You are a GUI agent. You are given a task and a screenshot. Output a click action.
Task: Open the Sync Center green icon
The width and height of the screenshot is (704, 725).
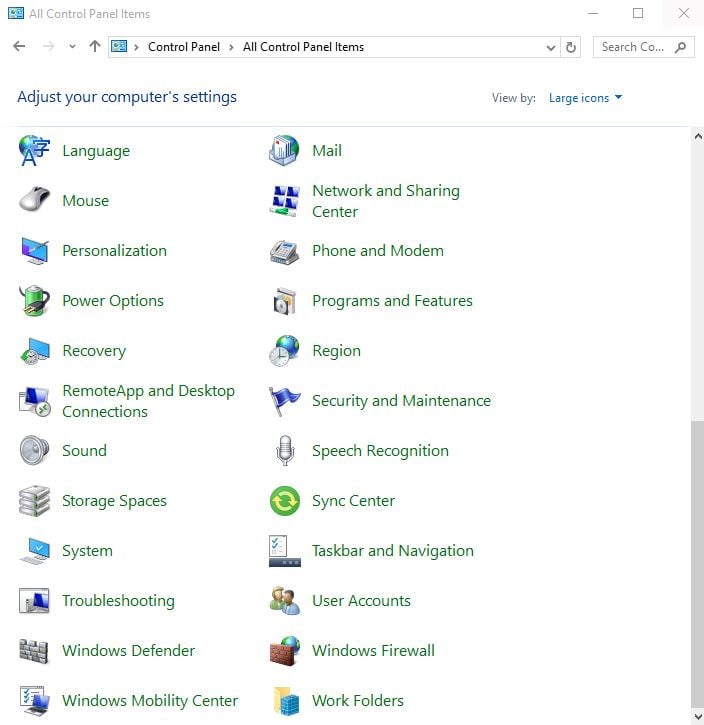pyautogui.click(x=285, y=501)
